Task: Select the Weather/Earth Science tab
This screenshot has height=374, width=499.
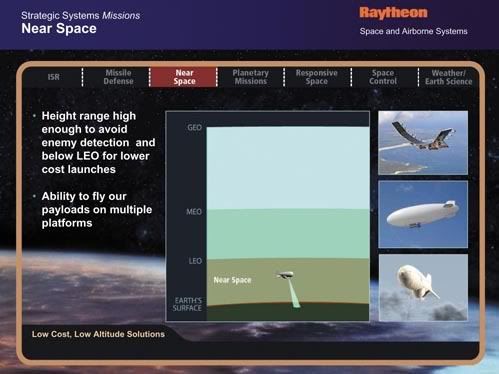Action: (x=448, y=77)
